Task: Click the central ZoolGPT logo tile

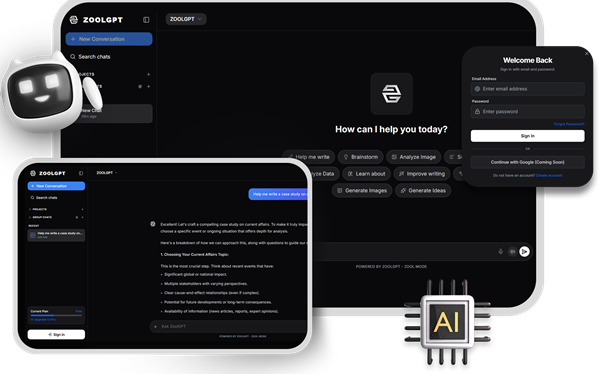Action: (x=391, y=94)
